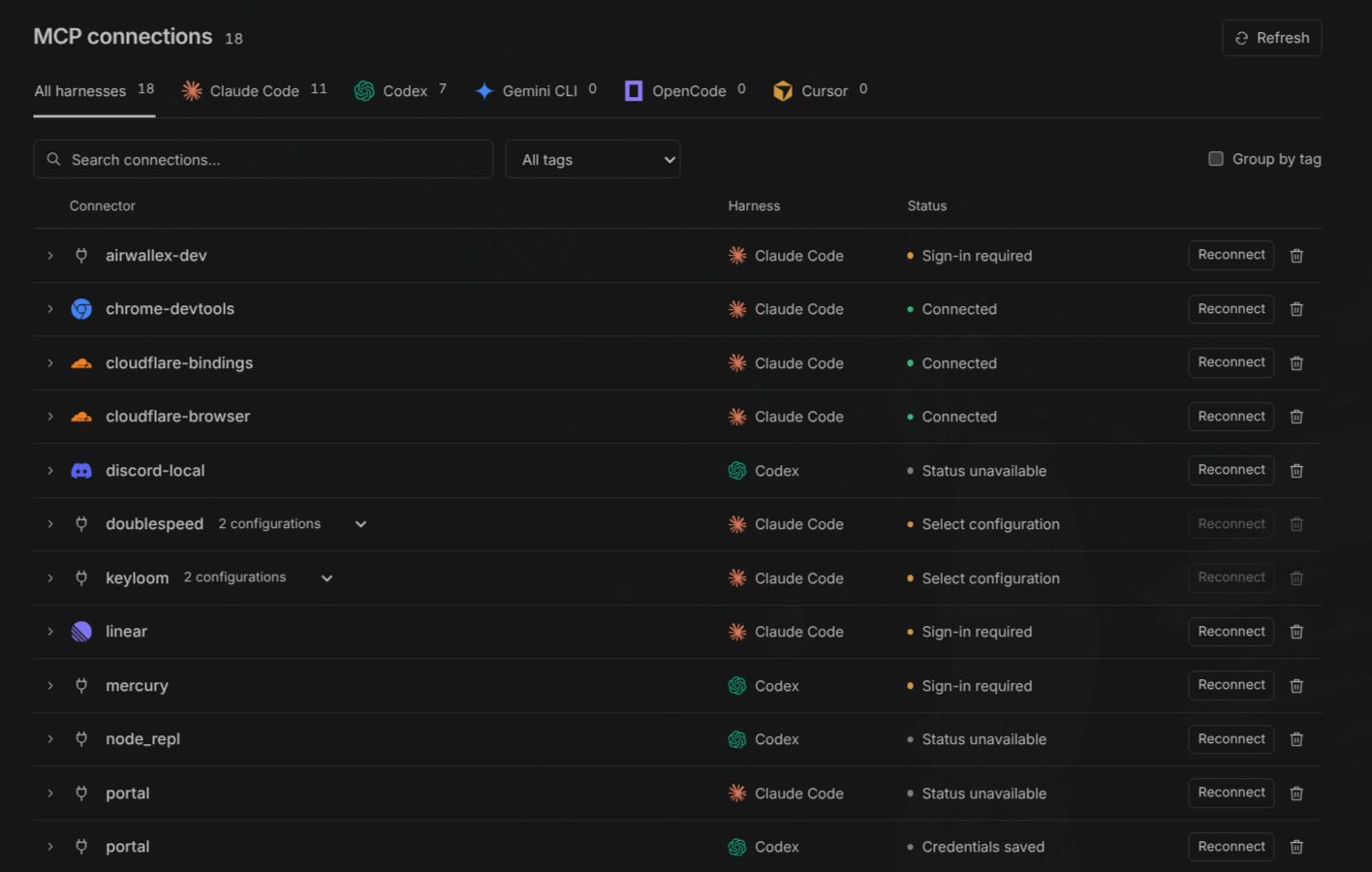Switch to the Codex harness tab
1372x872 pixels.
point(400,90)
